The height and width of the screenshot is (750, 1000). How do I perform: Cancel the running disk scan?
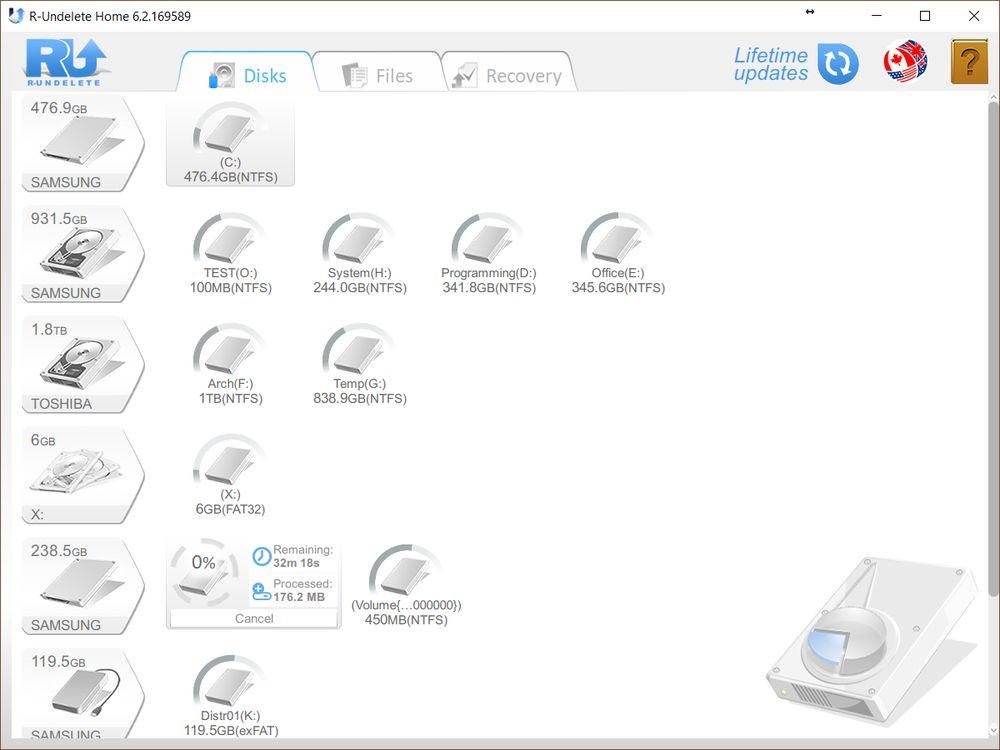pos(254,619)
